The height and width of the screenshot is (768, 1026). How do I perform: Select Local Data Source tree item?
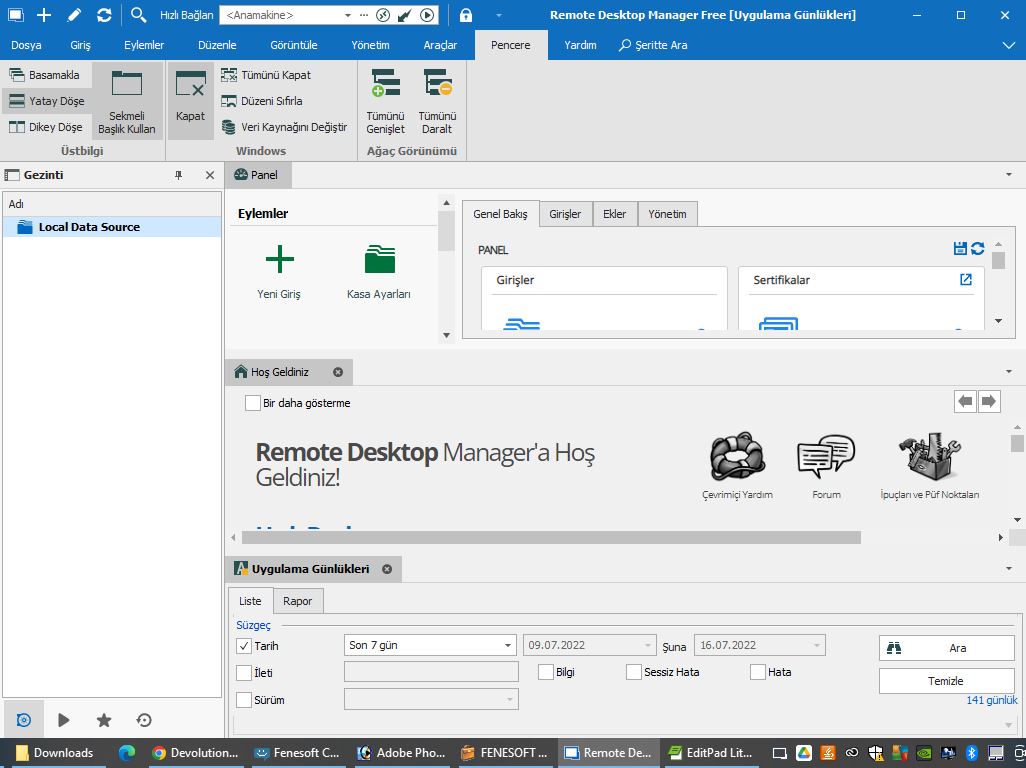pyautogui.click(x=112, y=227)
